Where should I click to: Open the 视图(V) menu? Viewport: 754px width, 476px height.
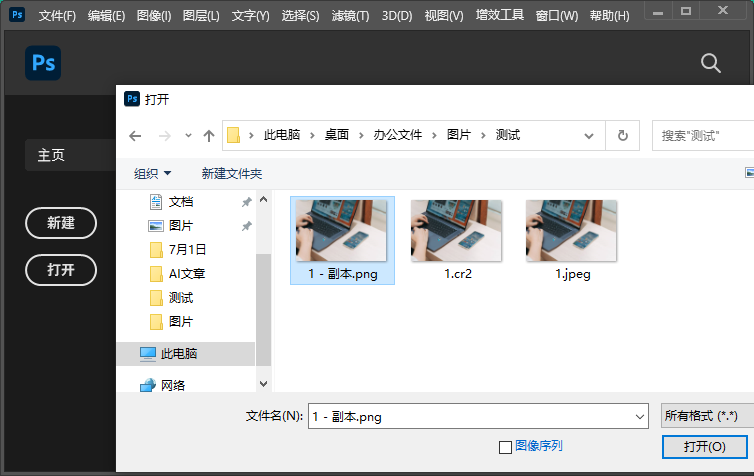[x=444, y=16]
